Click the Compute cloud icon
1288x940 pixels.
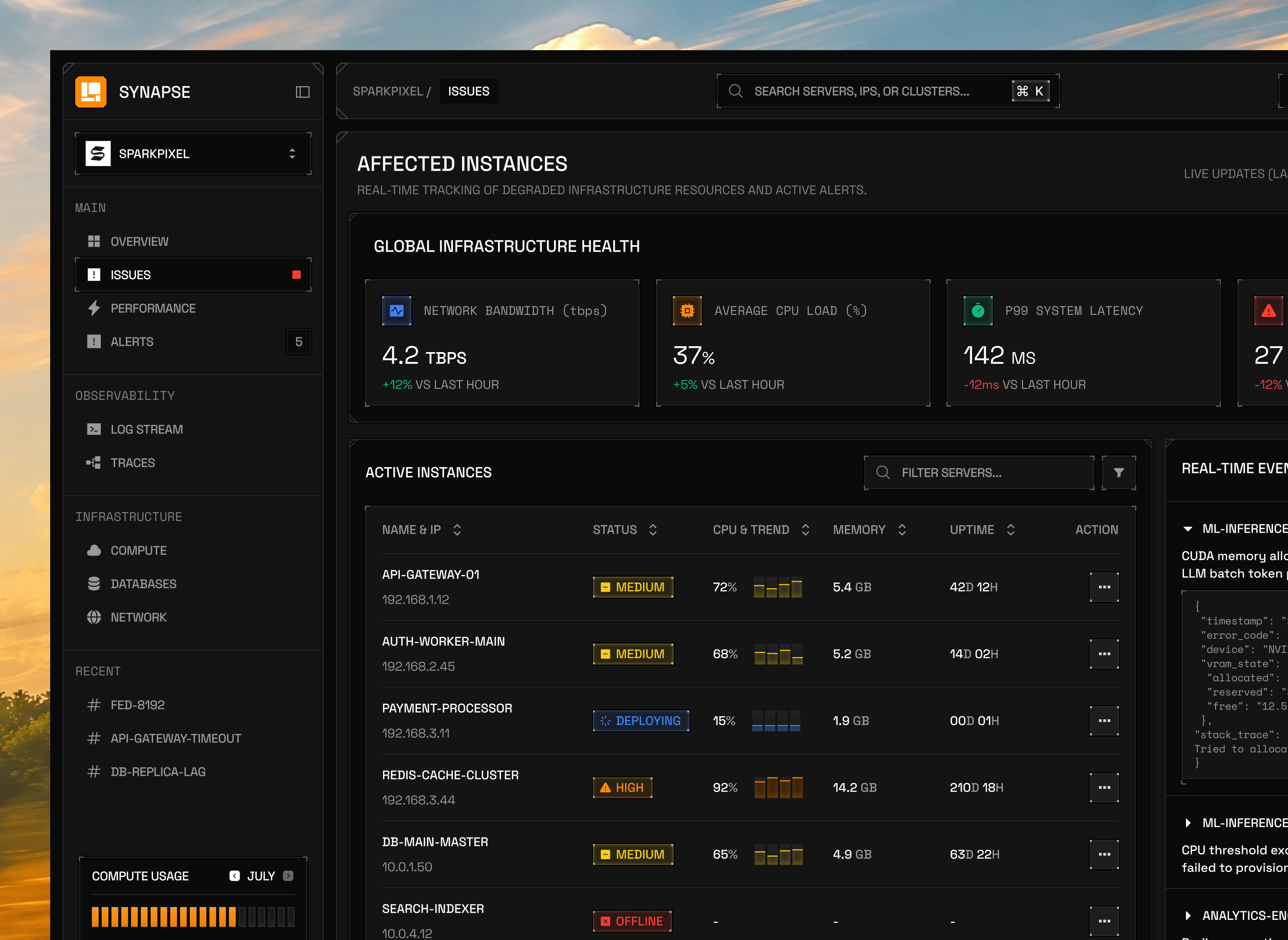tap(94, 550)
